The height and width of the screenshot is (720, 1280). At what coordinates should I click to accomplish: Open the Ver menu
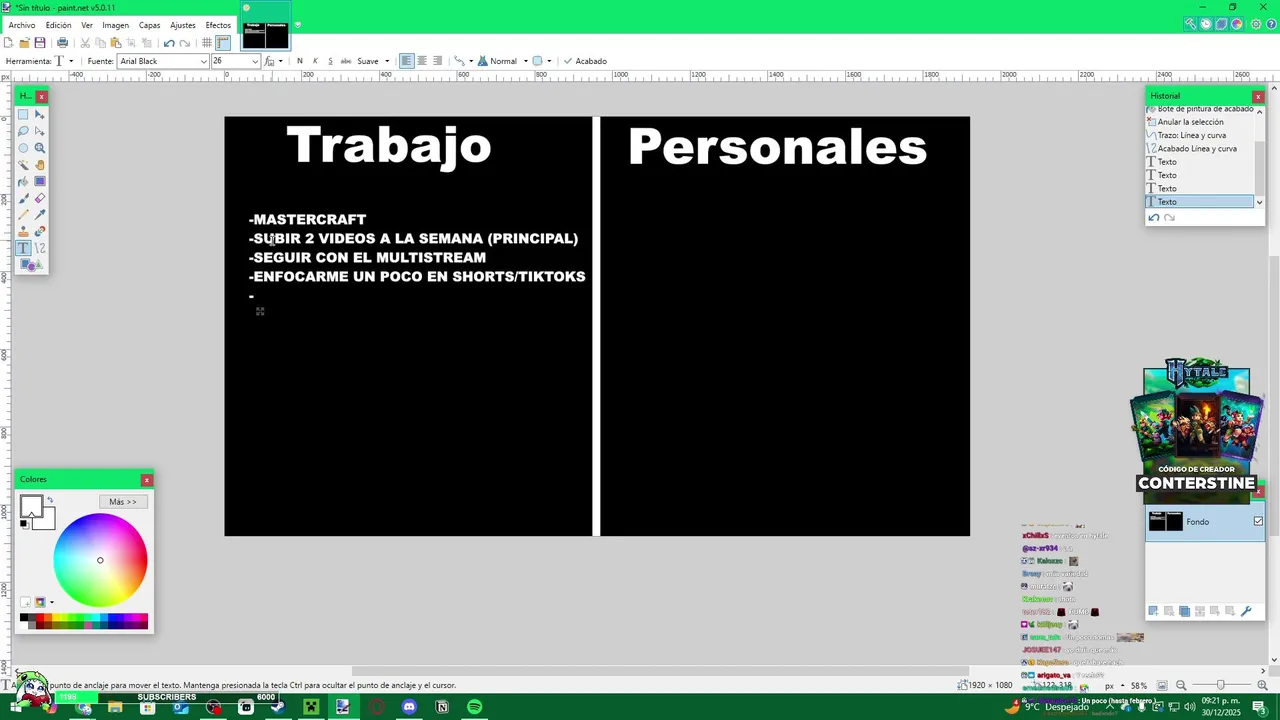(87, 25)
